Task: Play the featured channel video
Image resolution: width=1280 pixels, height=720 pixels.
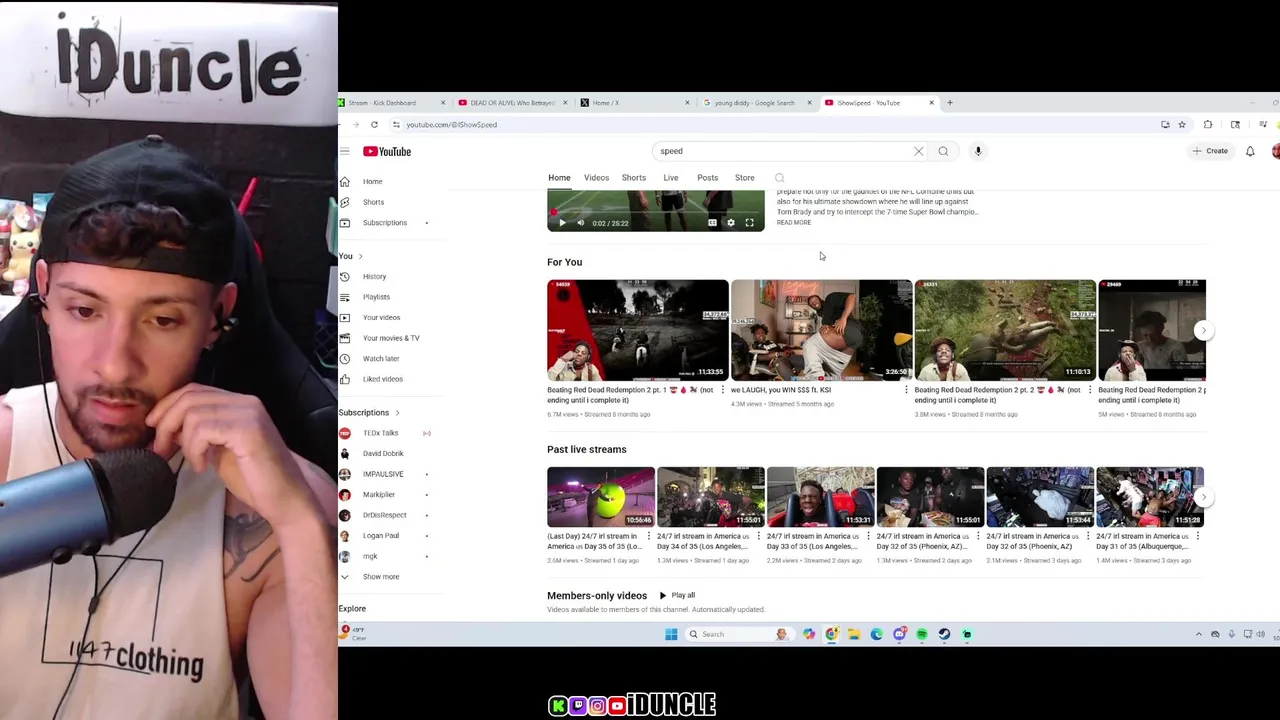Action: tap(562, 223)
